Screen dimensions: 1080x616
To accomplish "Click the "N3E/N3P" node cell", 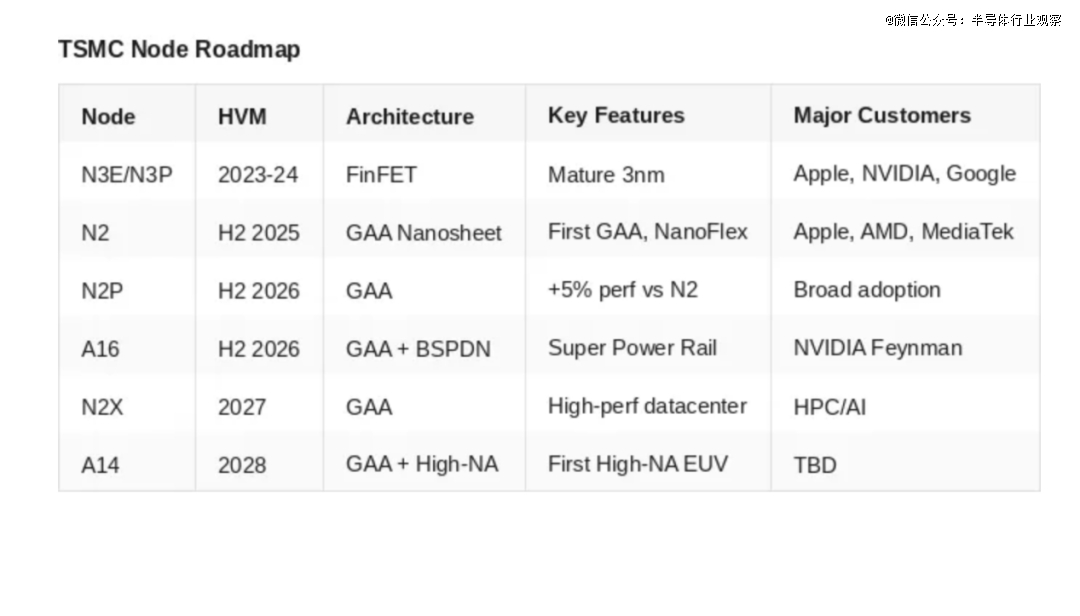I will (127, 174).
